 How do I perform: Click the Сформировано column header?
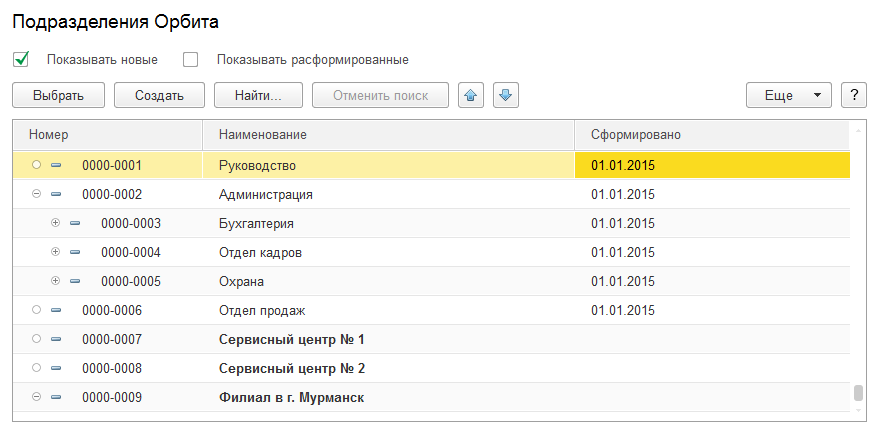(636, 134)
